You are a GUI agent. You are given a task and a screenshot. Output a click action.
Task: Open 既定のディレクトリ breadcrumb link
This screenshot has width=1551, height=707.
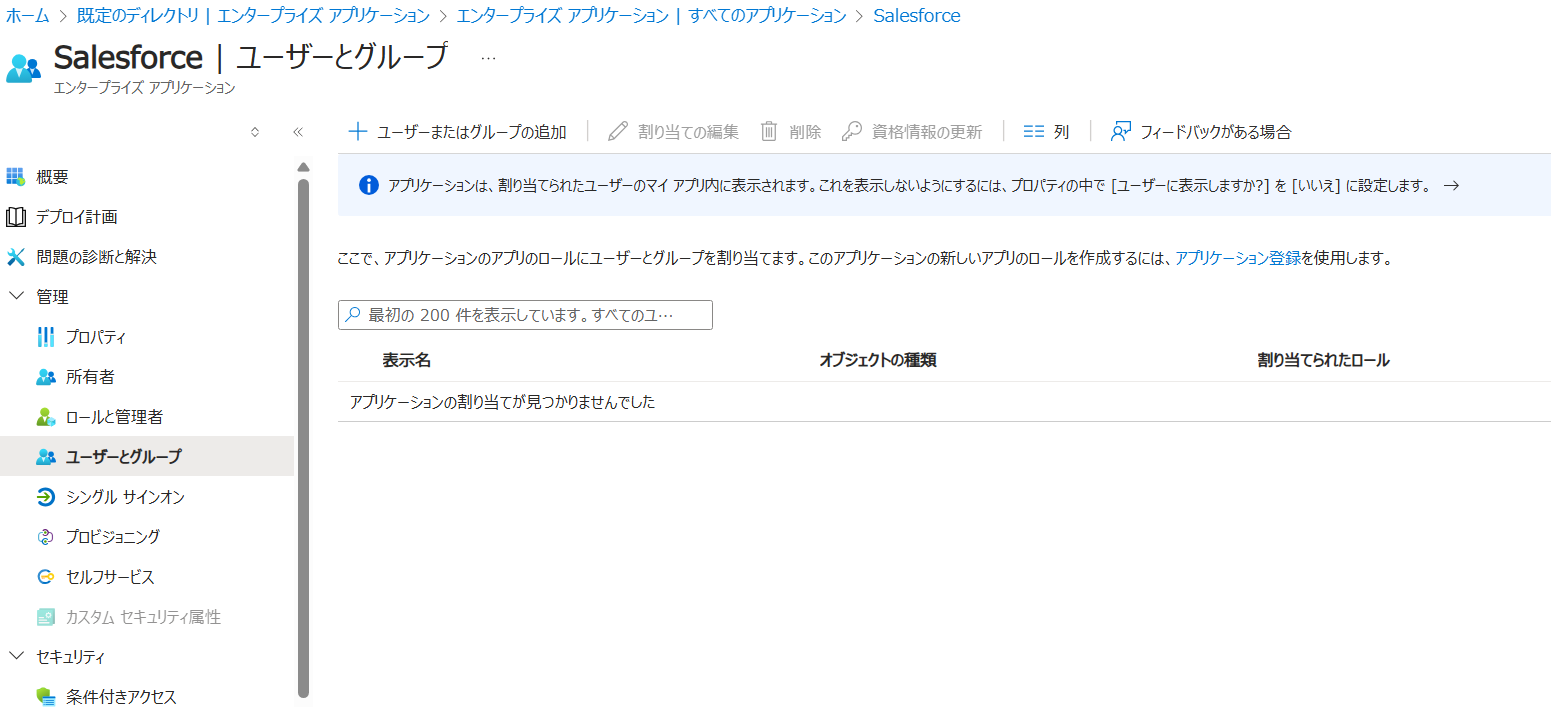[253, 15]
